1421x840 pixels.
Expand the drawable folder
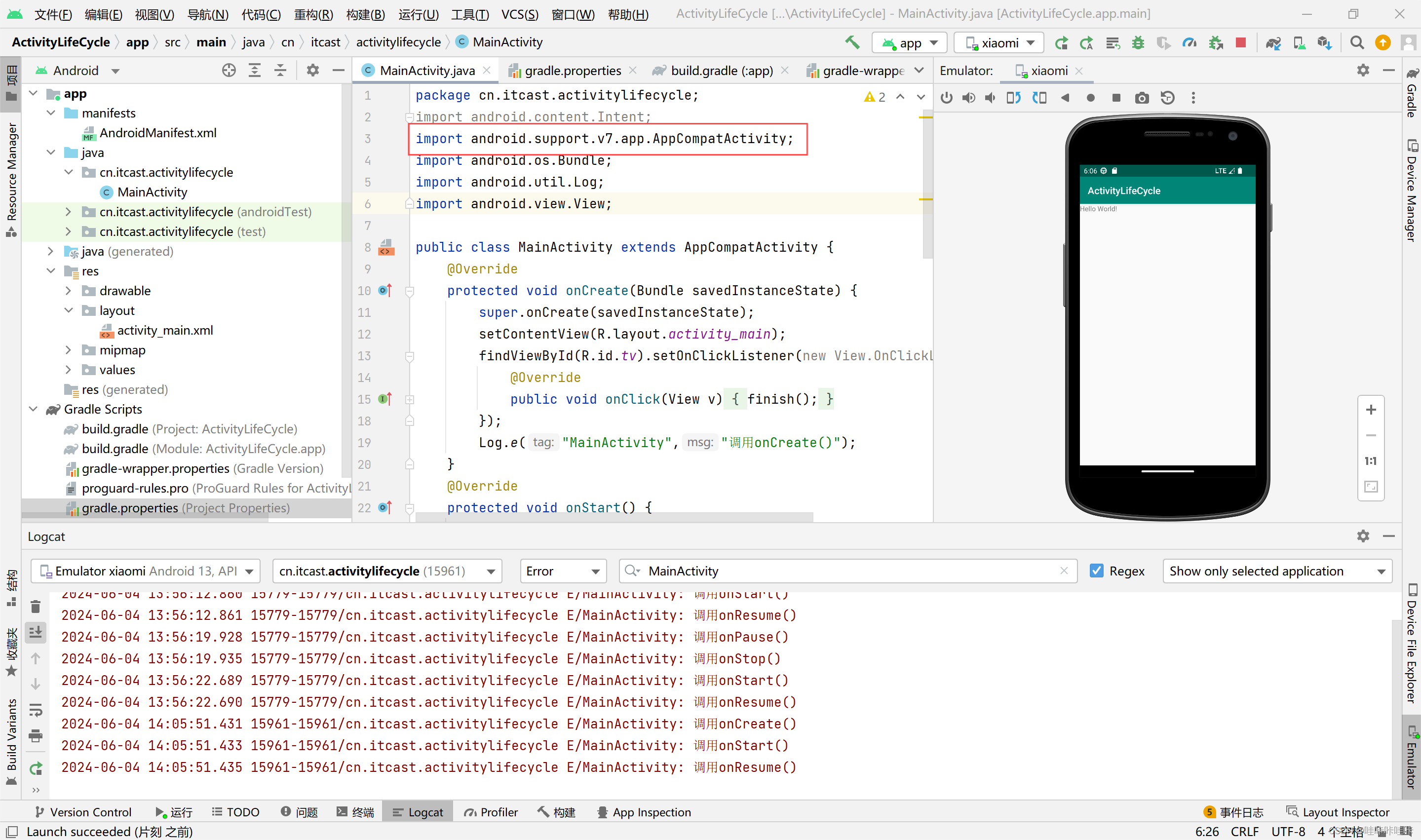[x=69, y=291]
